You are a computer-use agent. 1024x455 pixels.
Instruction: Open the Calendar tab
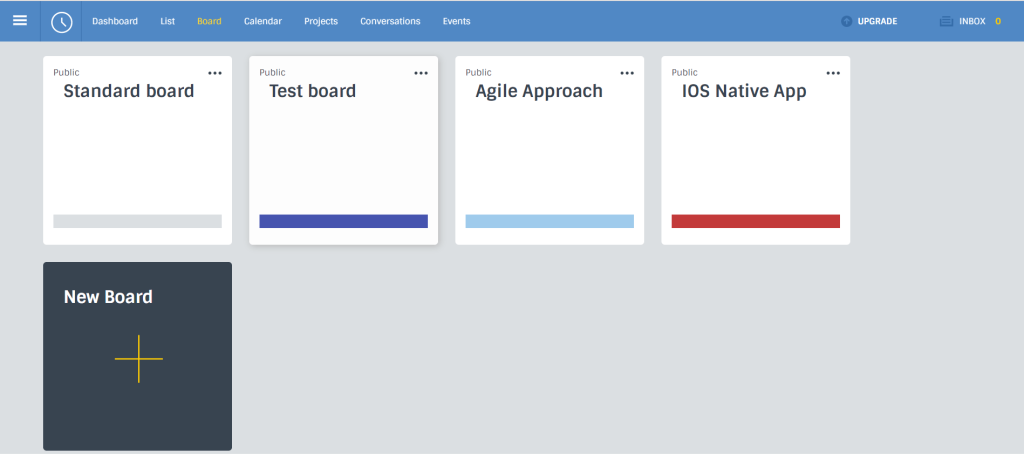tap(263, 21)
